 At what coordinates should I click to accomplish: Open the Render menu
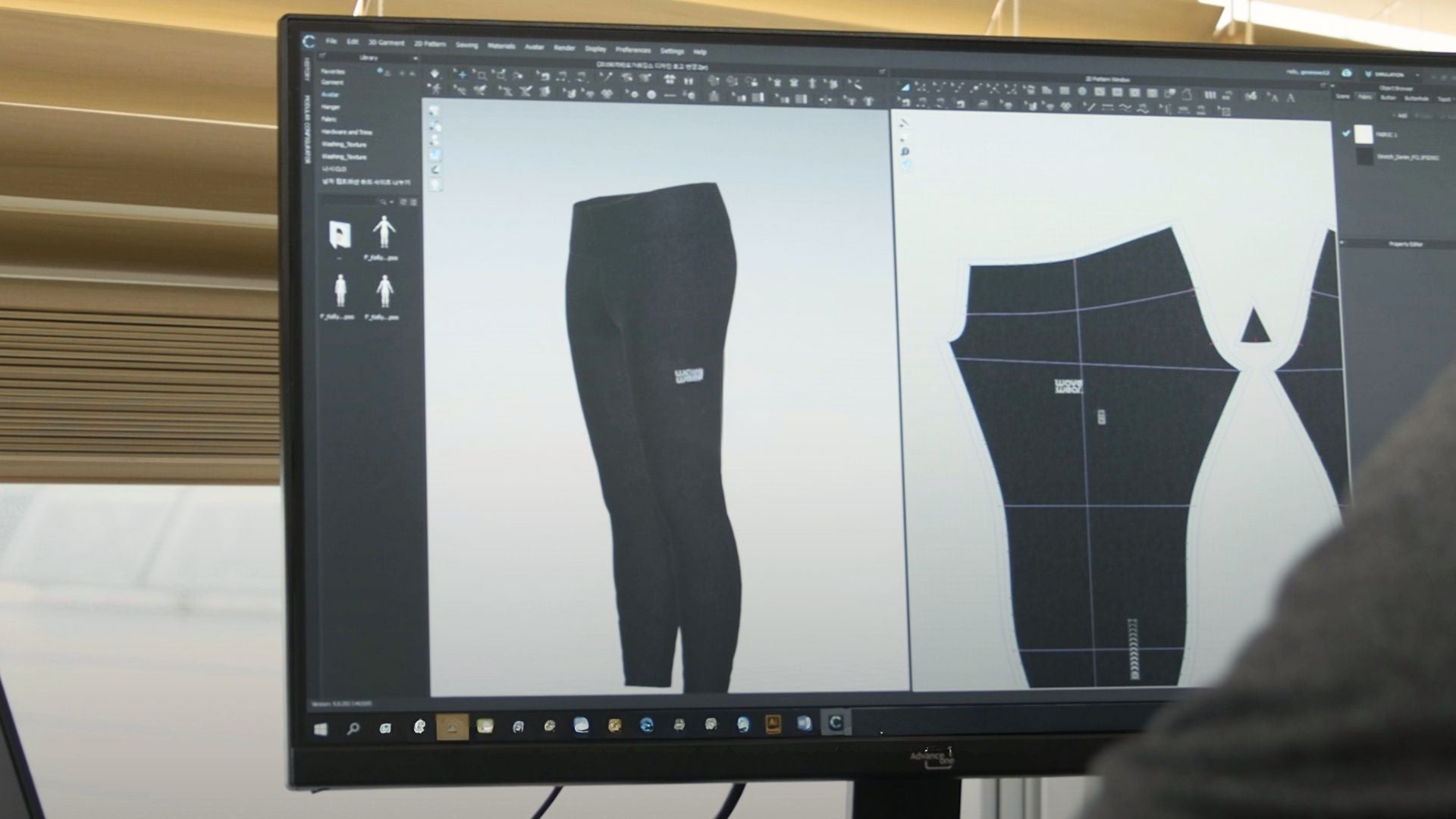tap(564, 49)
